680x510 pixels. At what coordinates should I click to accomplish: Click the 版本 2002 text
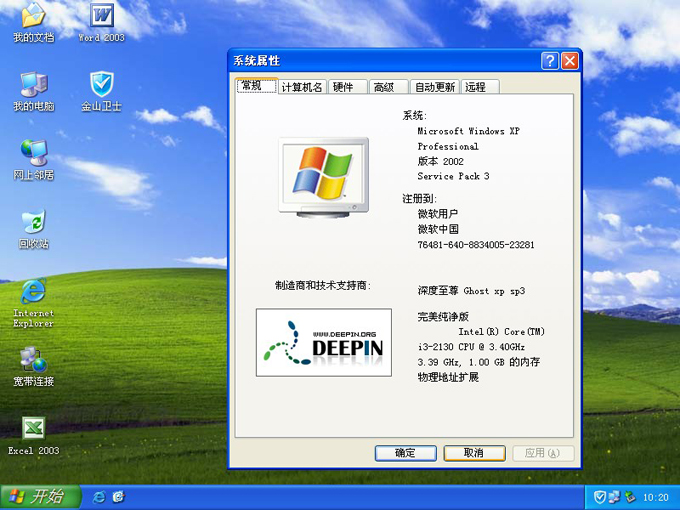440,161
